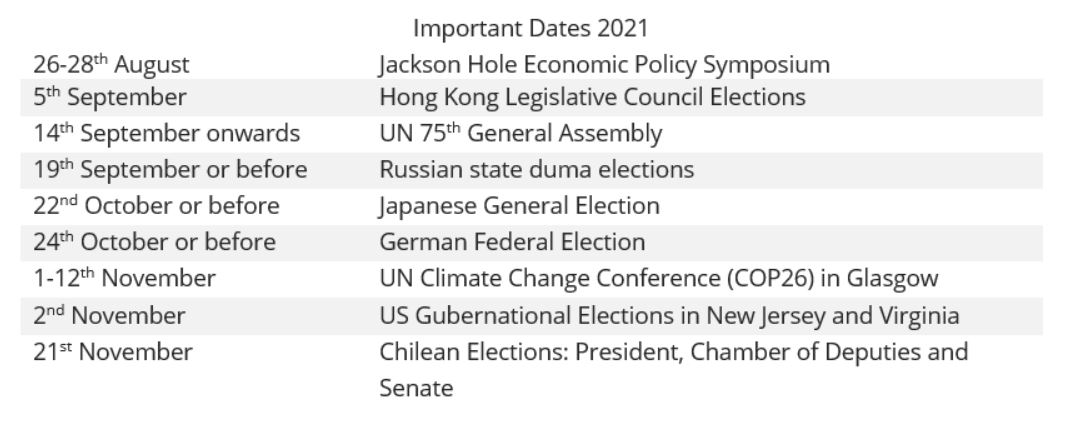Select the 19th September or before cell
Screen dimensions: 1065x433
pyautogui.click(x=170, y=170)
